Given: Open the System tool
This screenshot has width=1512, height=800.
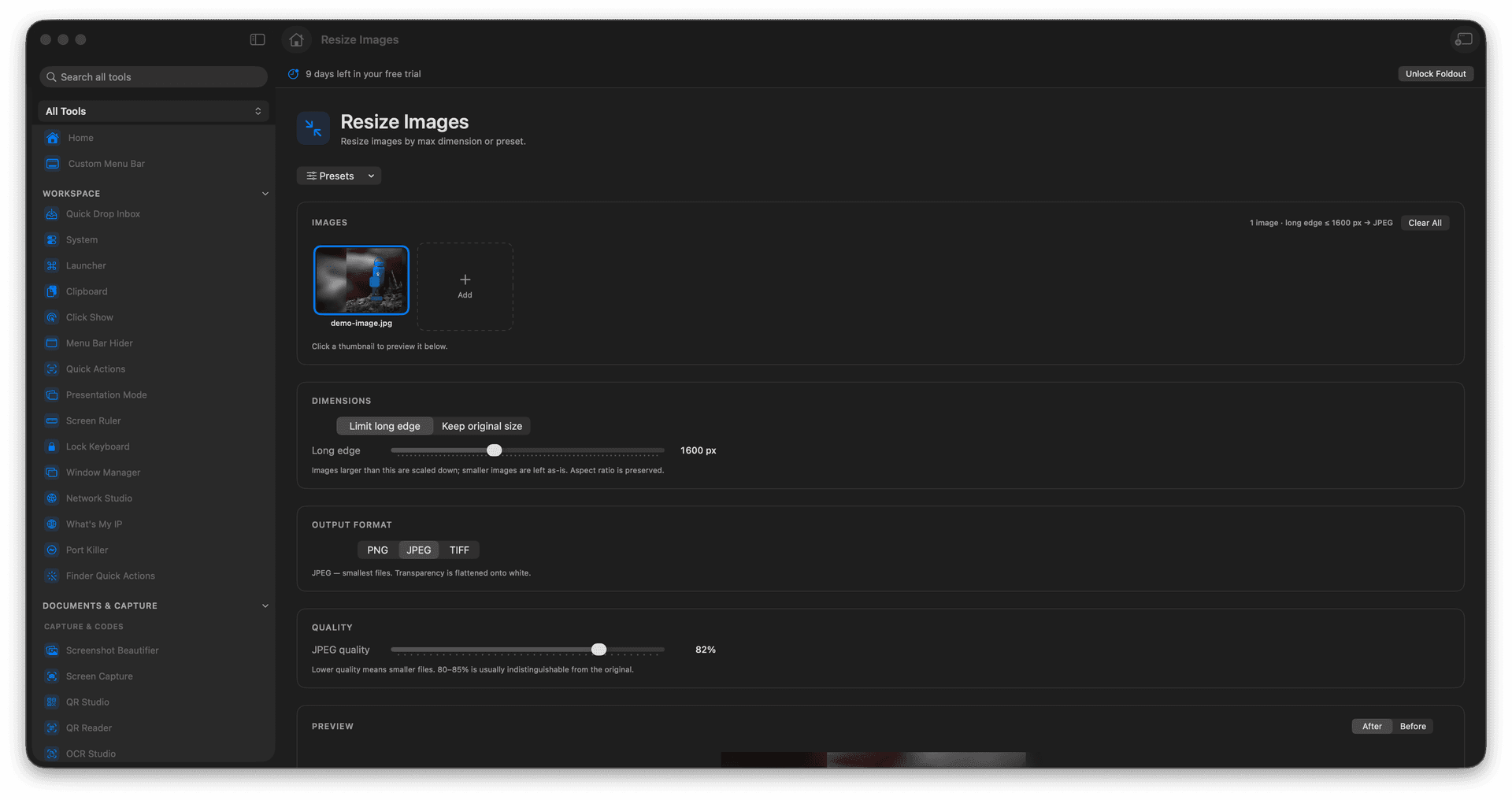Looking at the screenshot, I should [x=154, y=240].
